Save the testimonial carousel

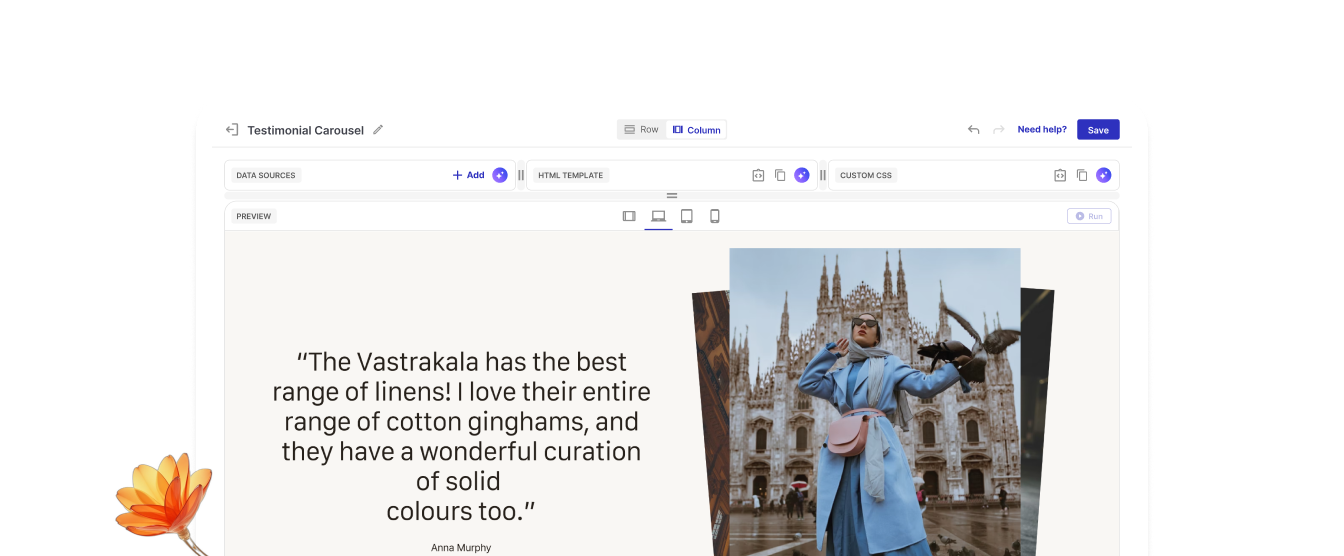[x=1098, y=130]
